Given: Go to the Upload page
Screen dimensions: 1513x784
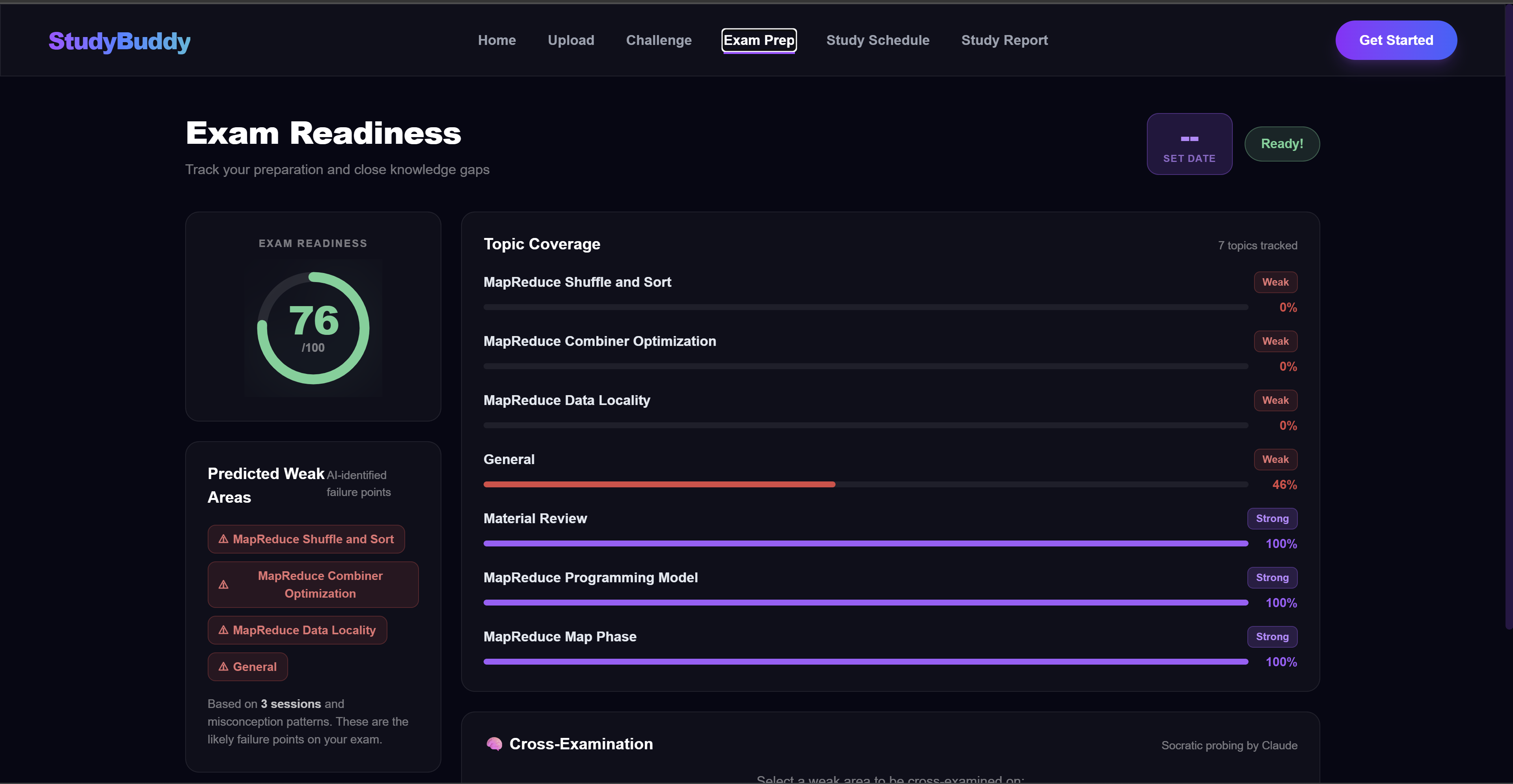Looking at the screenshot, I should (570, 41).
